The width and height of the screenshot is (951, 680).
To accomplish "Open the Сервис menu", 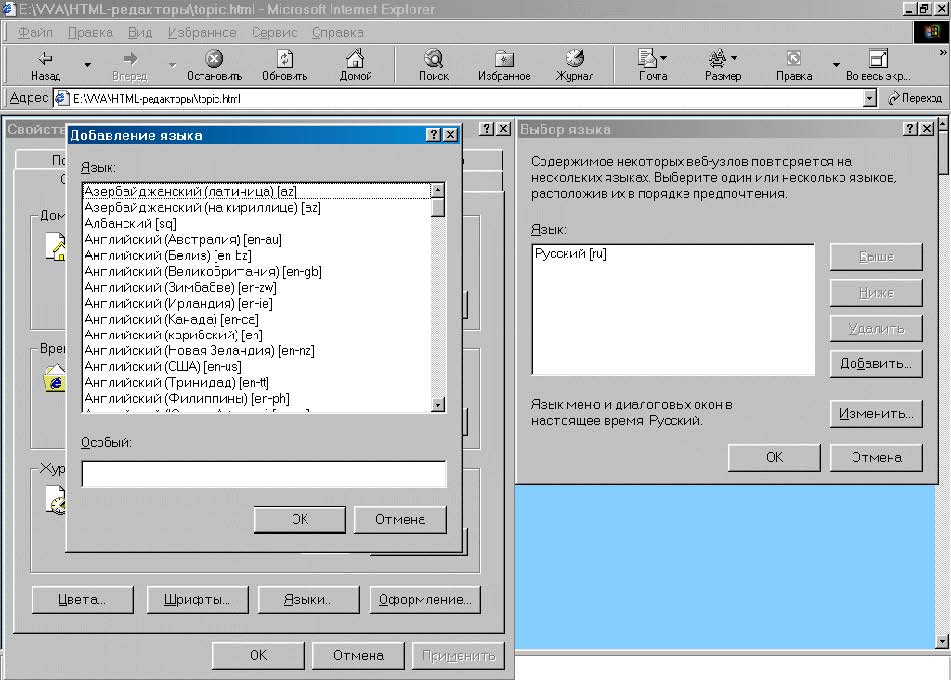I will tap(274, 32).
